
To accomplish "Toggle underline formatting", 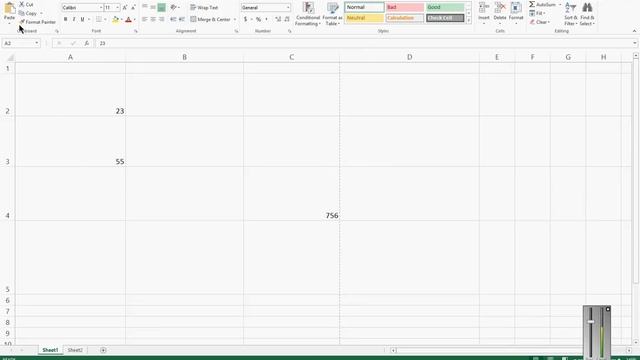I will (x=82, y=19).
